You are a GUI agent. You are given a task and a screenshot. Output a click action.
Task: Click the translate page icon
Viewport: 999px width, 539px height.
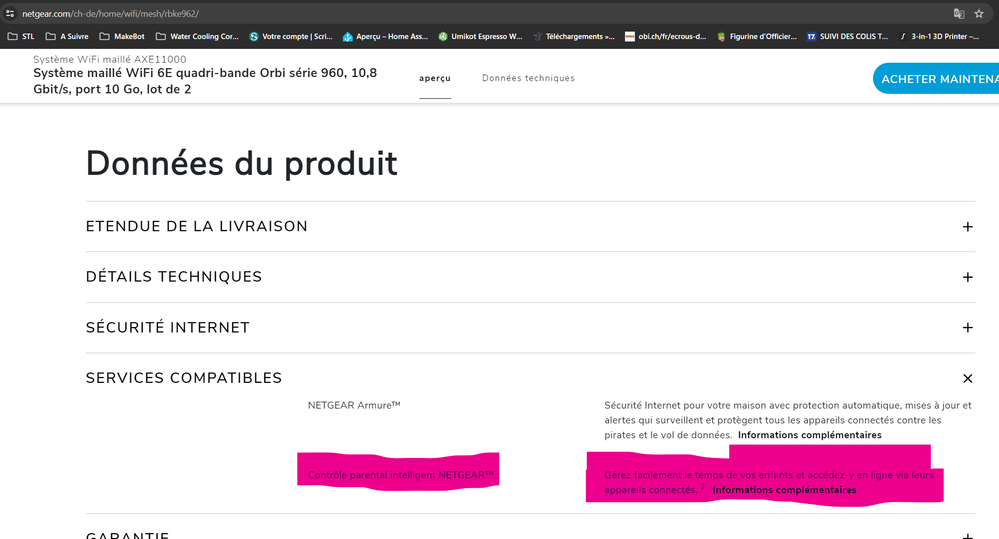tap(959, 13)
